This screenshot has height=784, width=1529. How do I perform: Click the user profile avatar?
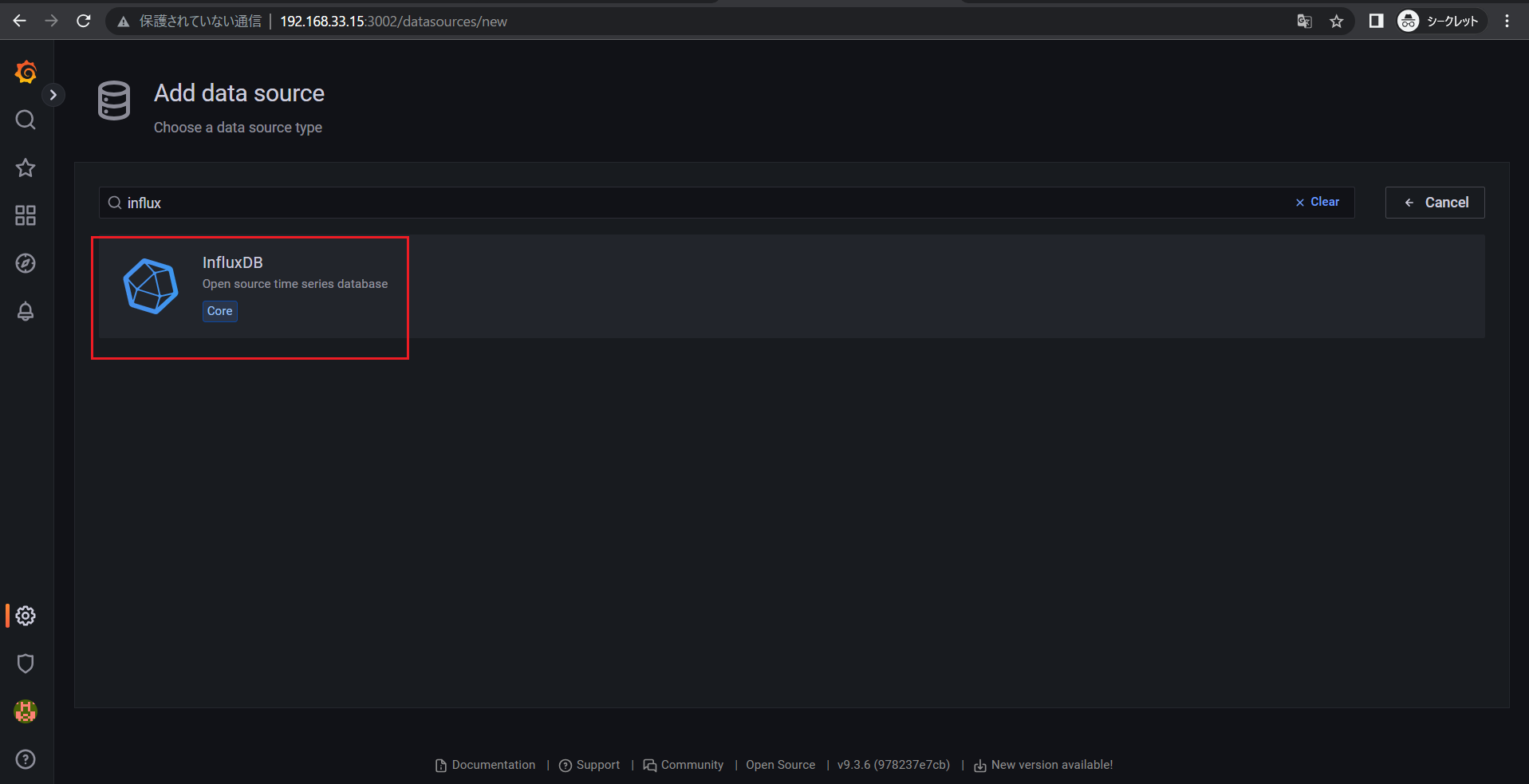pos(26,711)
